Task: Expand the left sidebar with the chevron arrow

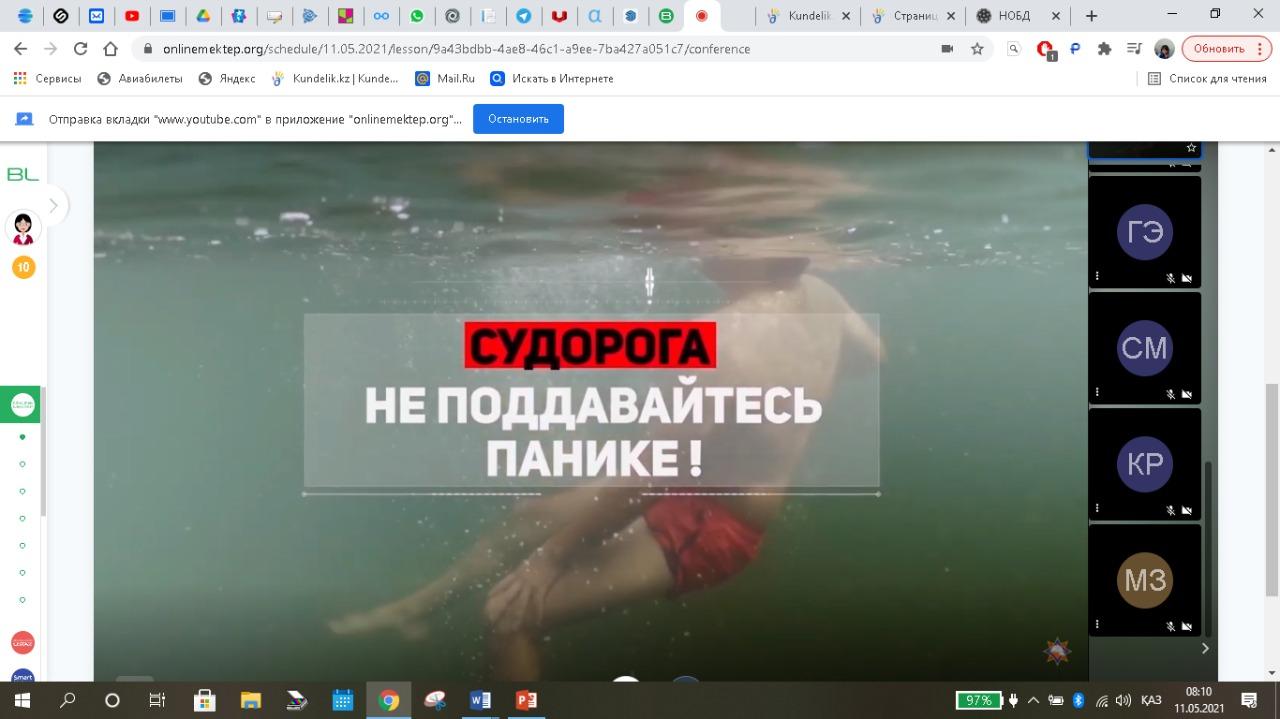Action: [x=53, y=206]
